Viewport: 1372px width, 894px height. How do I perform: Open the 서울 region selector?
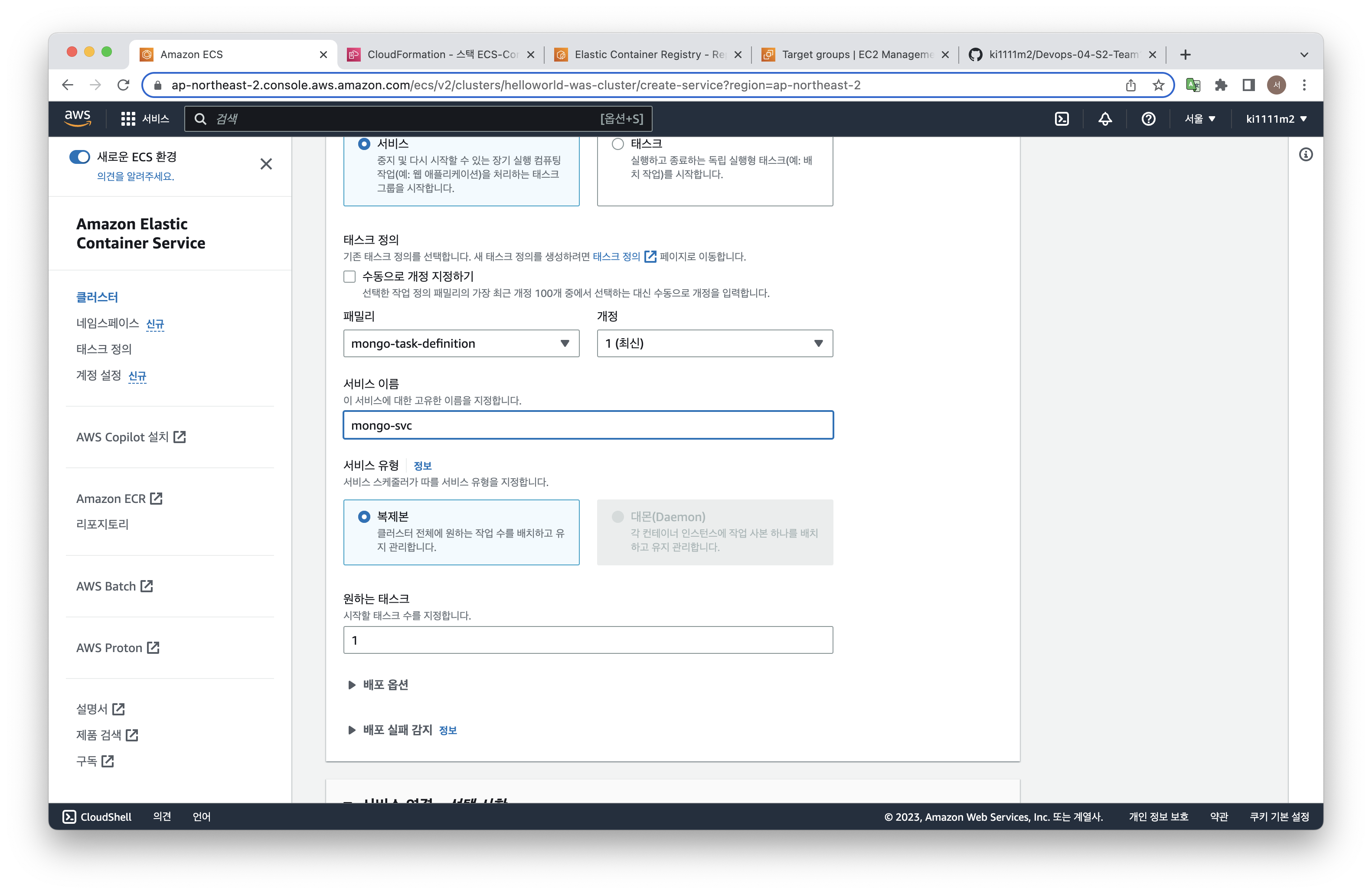pos(1200,119)
